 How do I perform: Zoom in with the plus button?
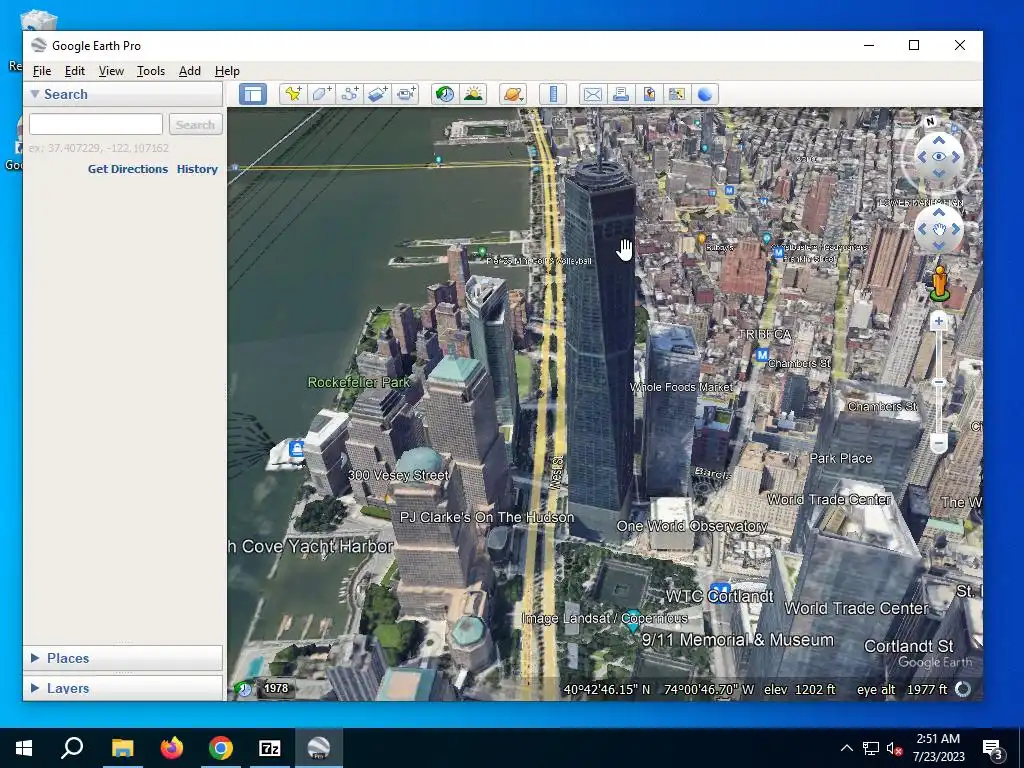click(x=938, y=321)
